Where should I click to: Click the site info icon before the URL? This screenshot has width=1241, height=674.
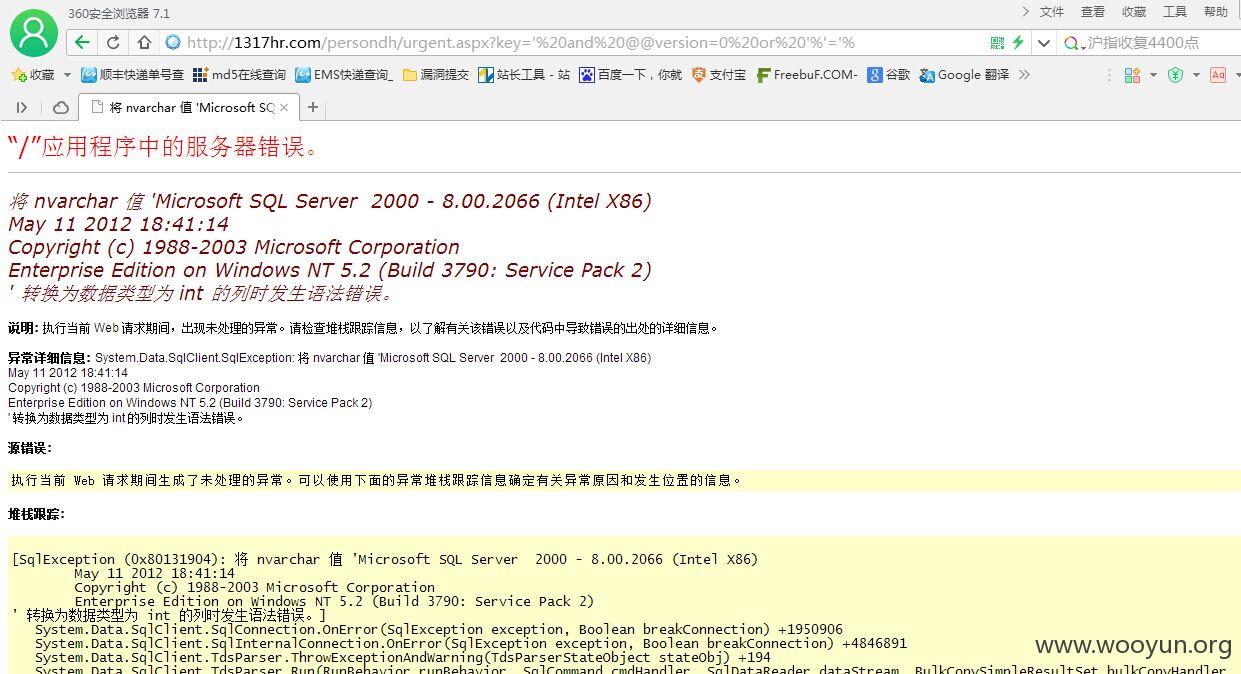point(172,42)
